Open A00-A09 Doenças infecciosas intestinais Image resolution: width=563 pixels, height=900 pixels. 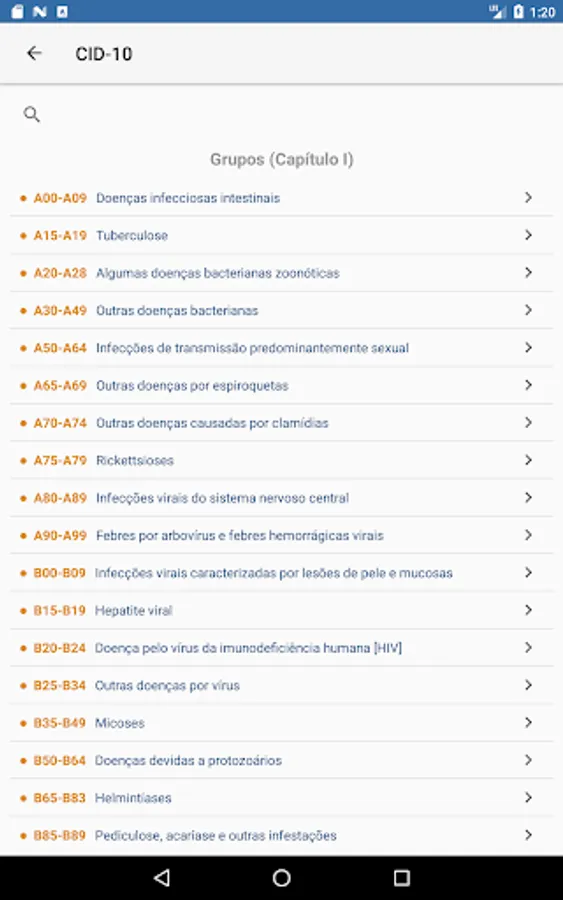281,197
